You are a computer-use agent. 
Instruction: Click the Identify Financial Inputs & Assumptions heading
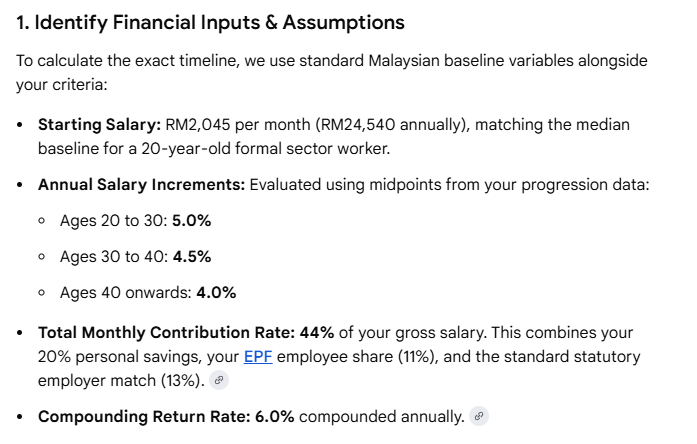point(210,22)
